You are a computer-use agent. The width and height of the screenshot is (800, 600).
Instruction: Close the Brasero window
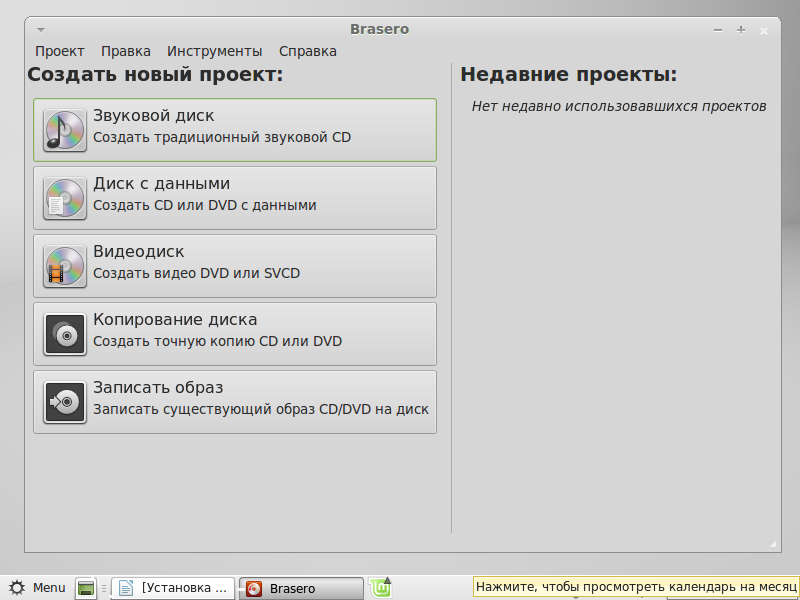click(x=764, y=31)
